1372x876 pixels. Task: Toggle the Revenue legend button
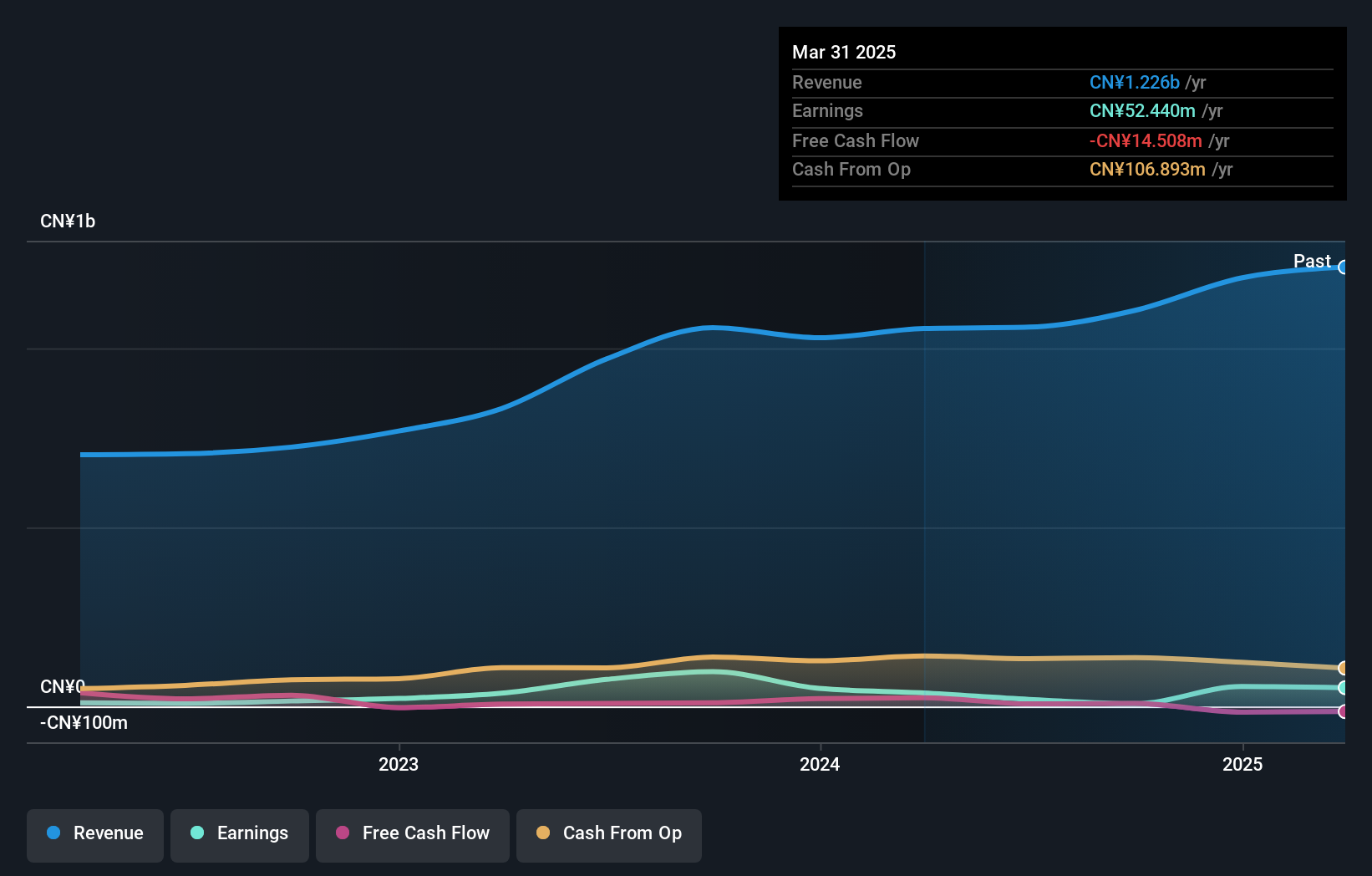click(95, 835)
